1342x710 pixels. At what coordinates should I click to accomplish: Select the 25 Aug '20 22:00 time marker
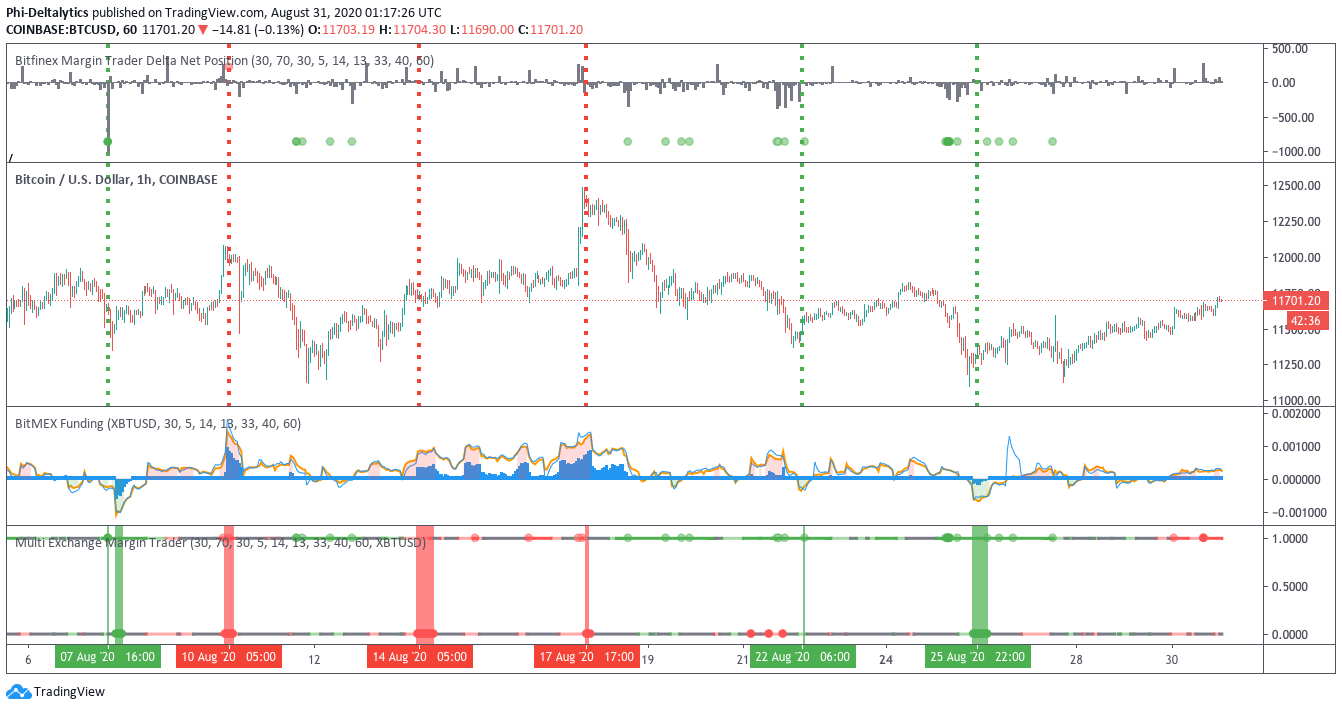(977, 657)
